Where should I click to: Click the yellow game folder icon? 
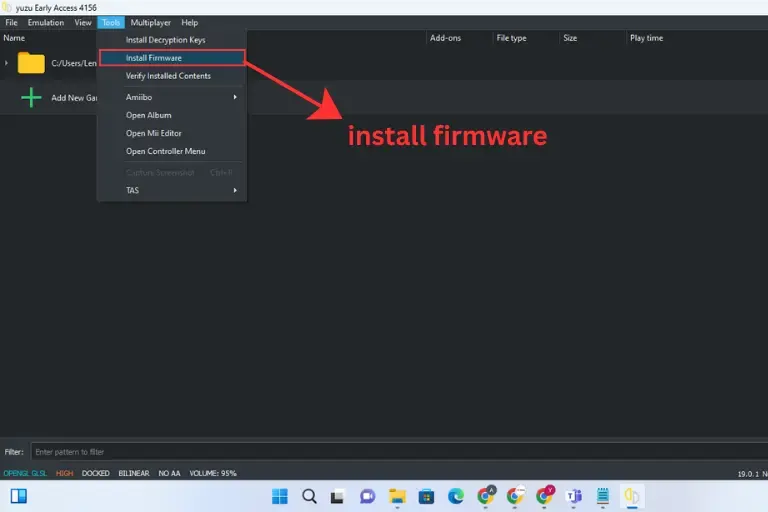pyautogui.click(x=31, y=63)
